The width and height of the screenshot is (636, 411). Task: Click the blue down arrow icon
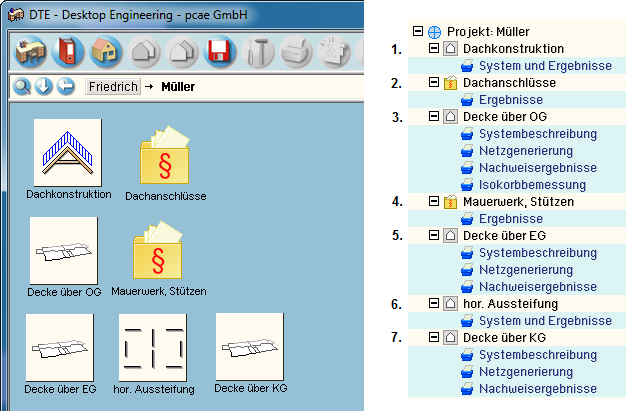44,87
